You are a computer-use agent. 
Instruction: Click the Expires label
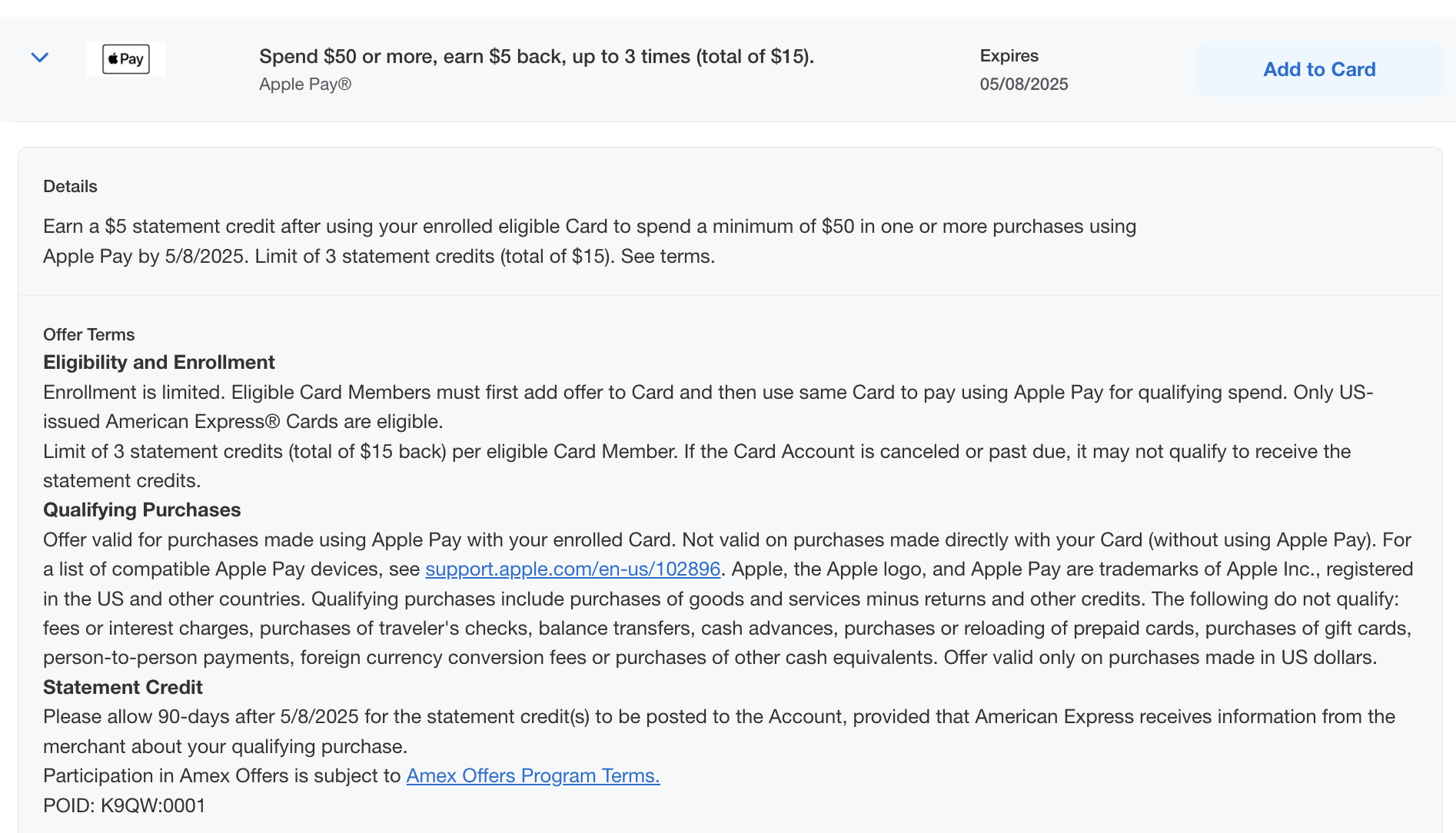point(1009,56)
